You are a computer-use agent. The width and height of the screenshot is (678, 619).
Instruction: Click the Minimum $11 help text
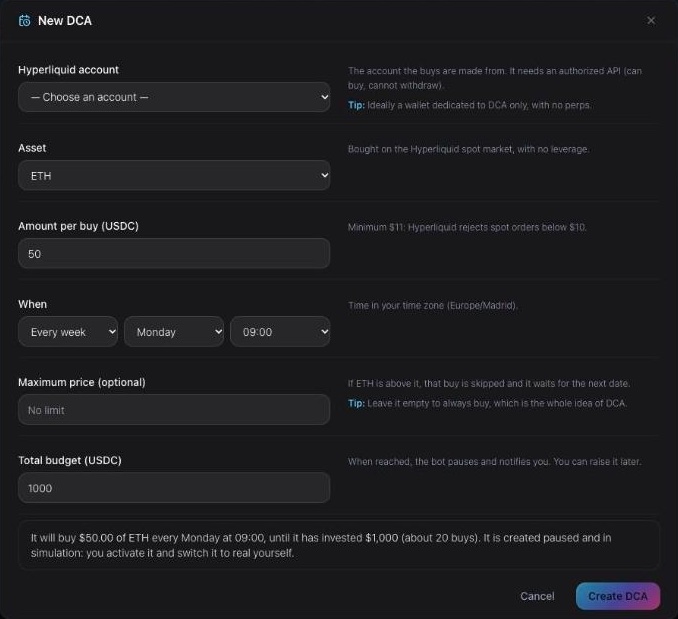point(467,227)
